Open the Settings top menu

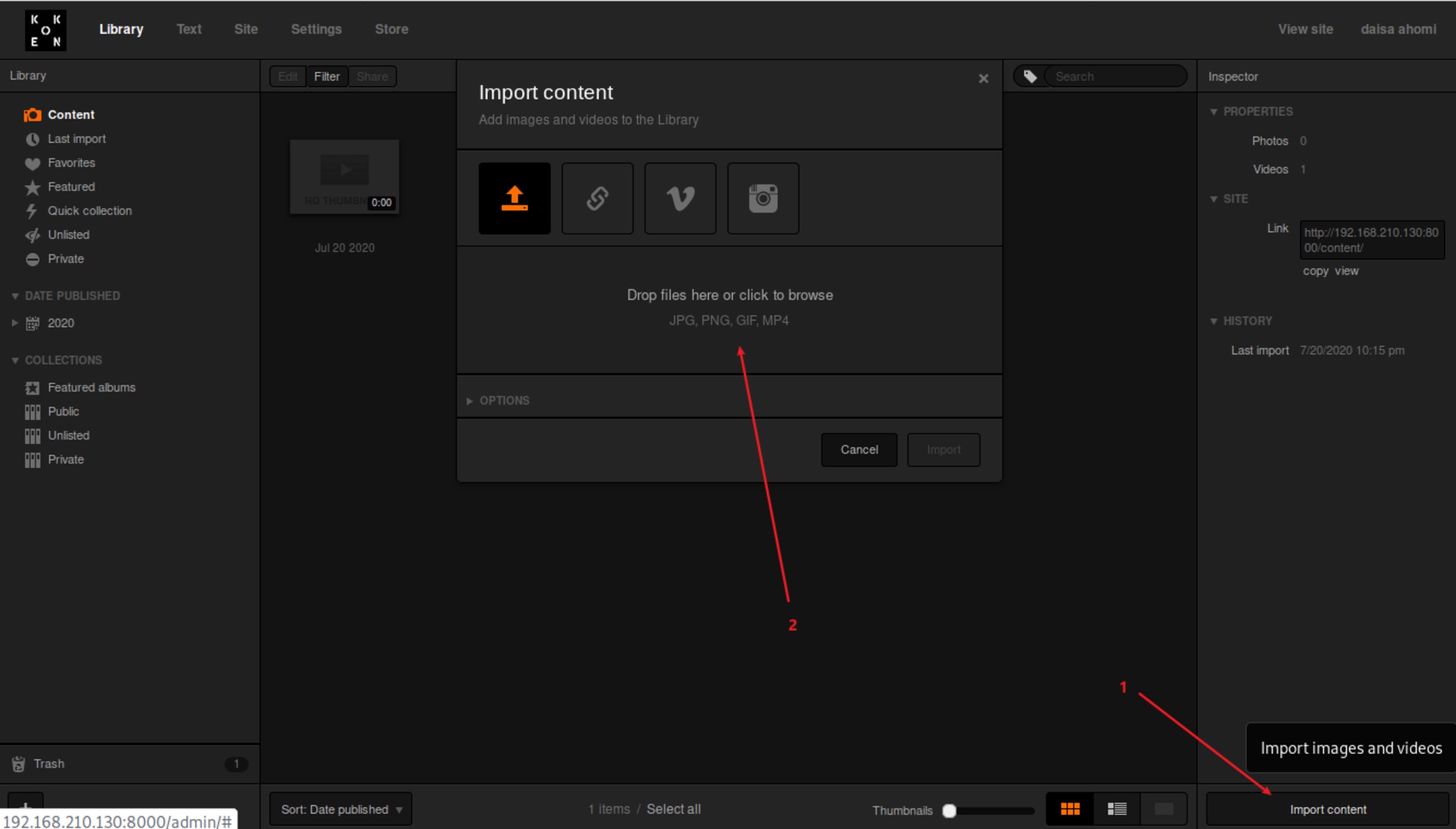tap(316, 29)
